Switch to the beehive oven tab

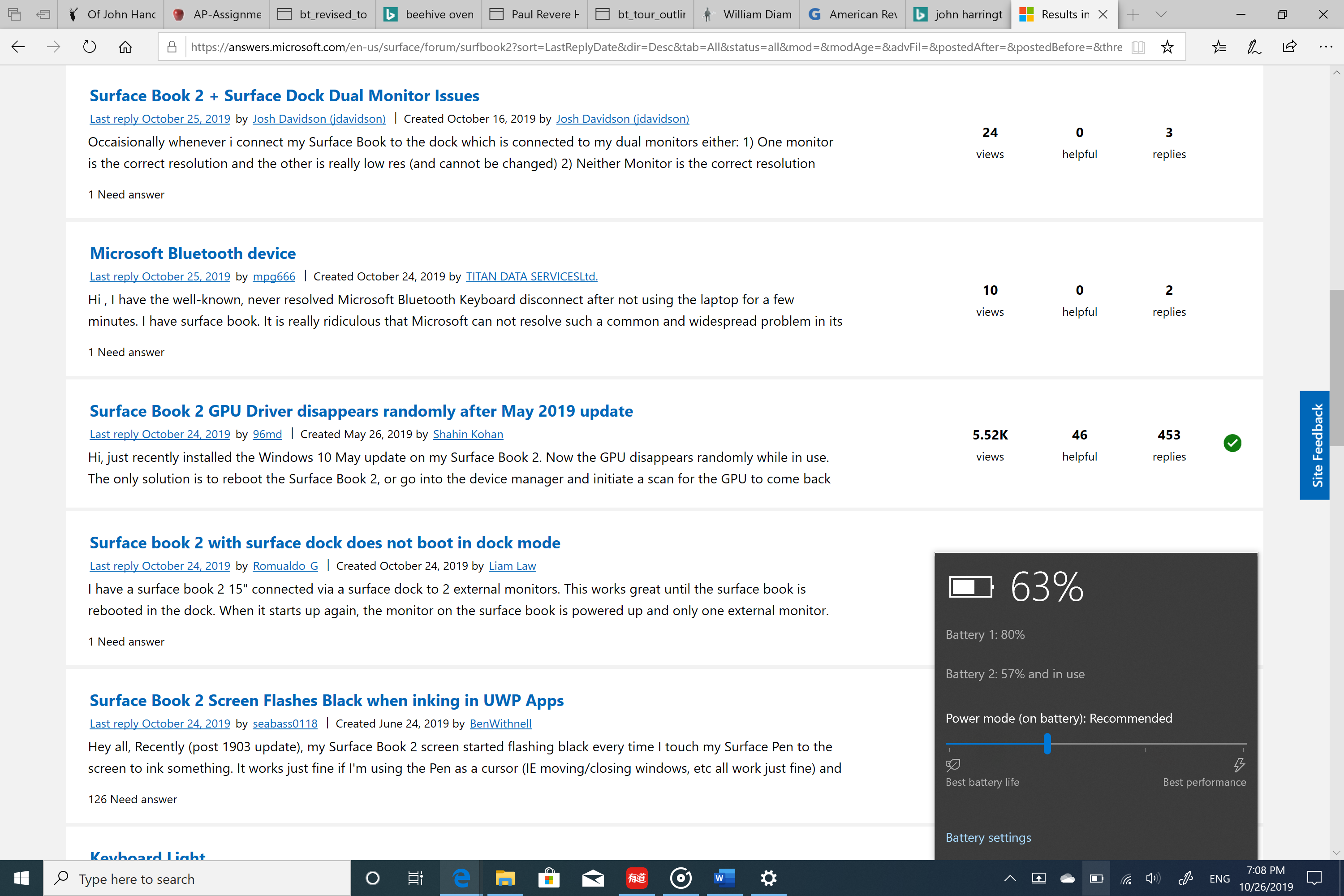pos(429,14)
